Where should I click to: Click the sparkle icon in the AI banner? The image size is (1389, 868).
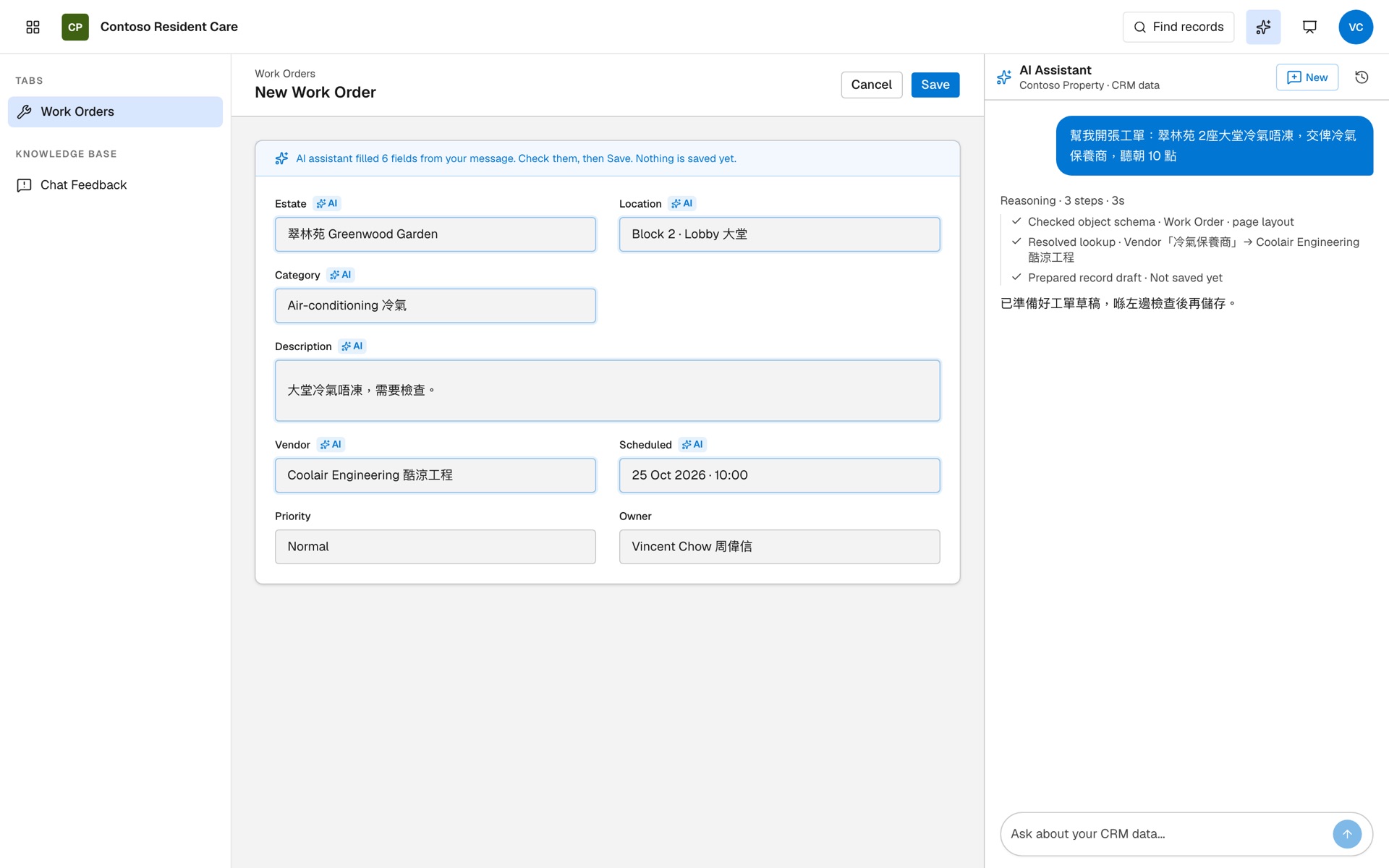click(x=281, y=158)
